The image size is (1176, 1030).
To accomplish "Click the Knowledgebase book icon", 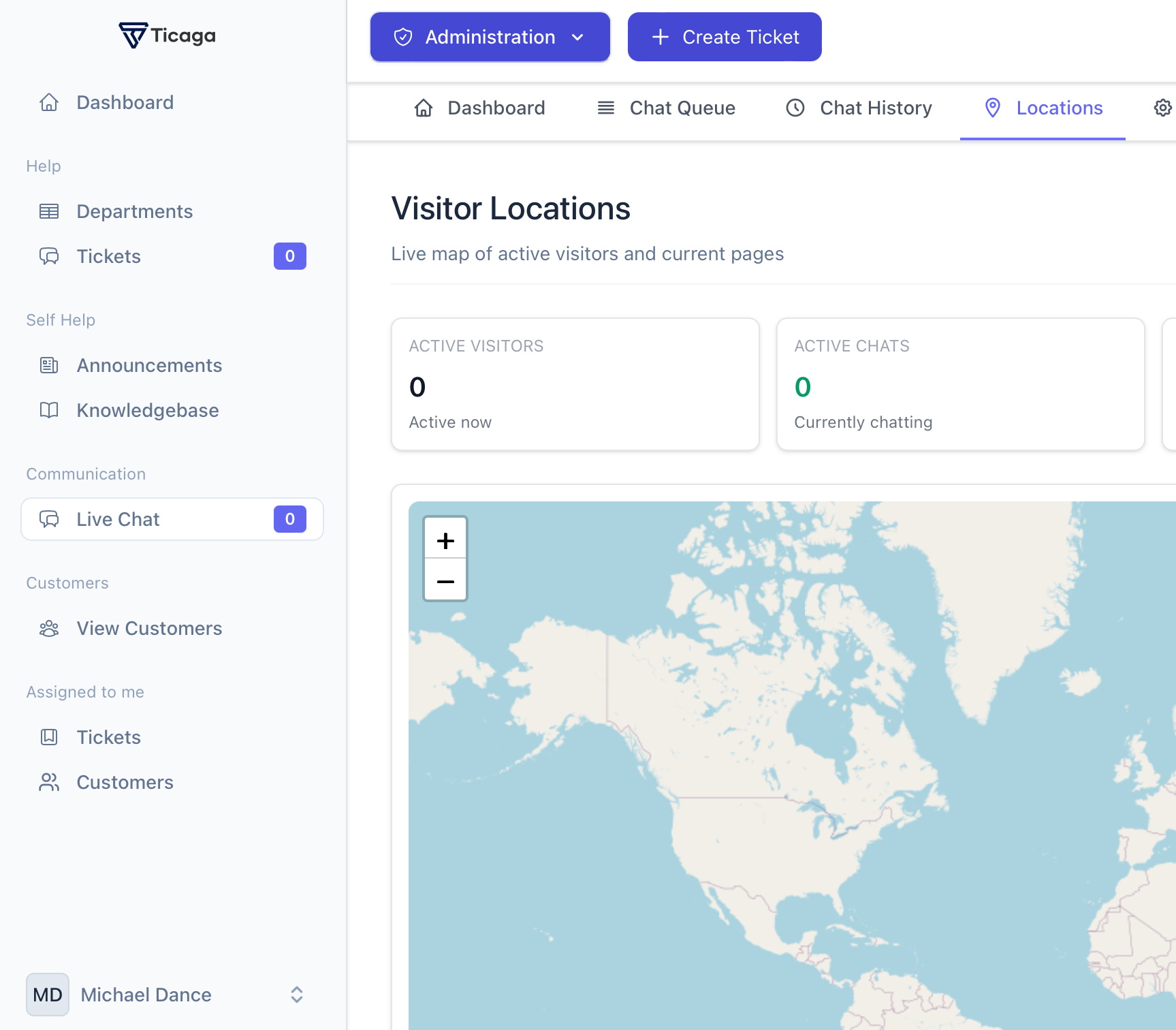I will click(x=49, y=410).
